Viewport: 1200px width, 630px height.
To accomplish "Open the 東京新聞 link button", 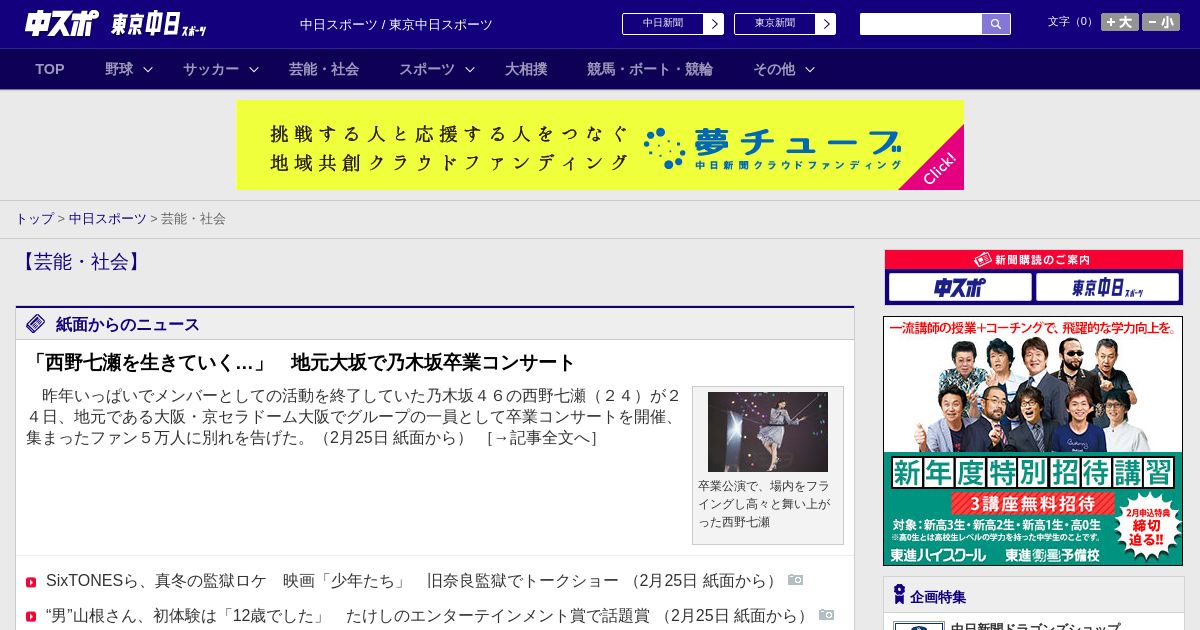I will [x=775, y=24].
